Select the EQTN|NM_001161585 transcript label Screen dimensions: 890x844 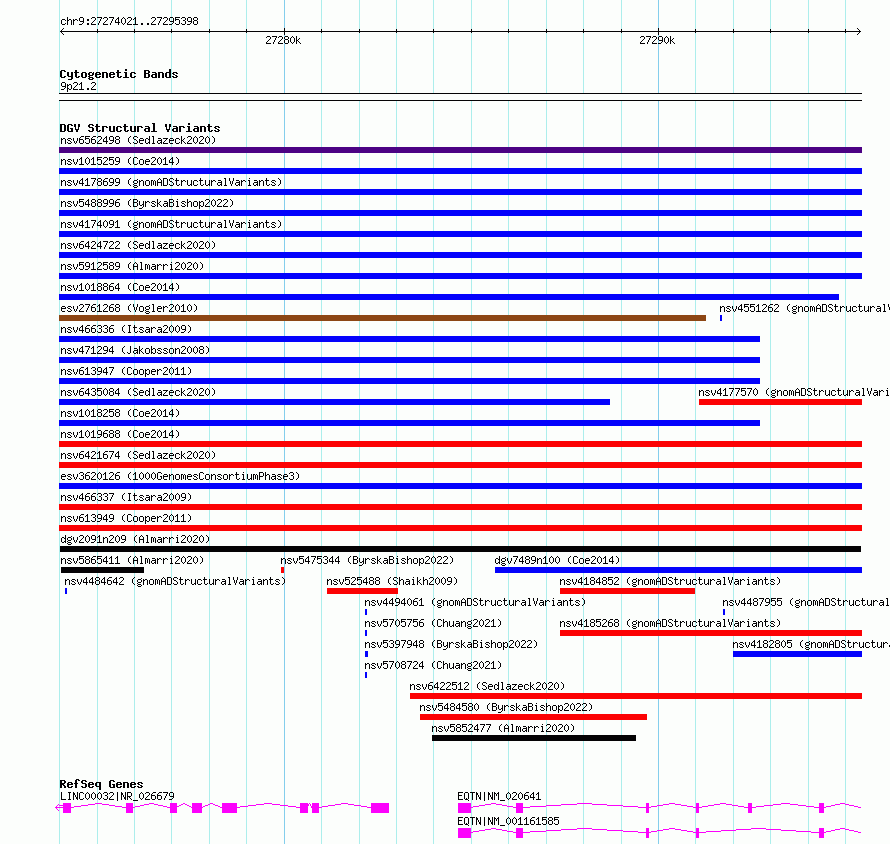pyautogui.click(x=508, y=821)
